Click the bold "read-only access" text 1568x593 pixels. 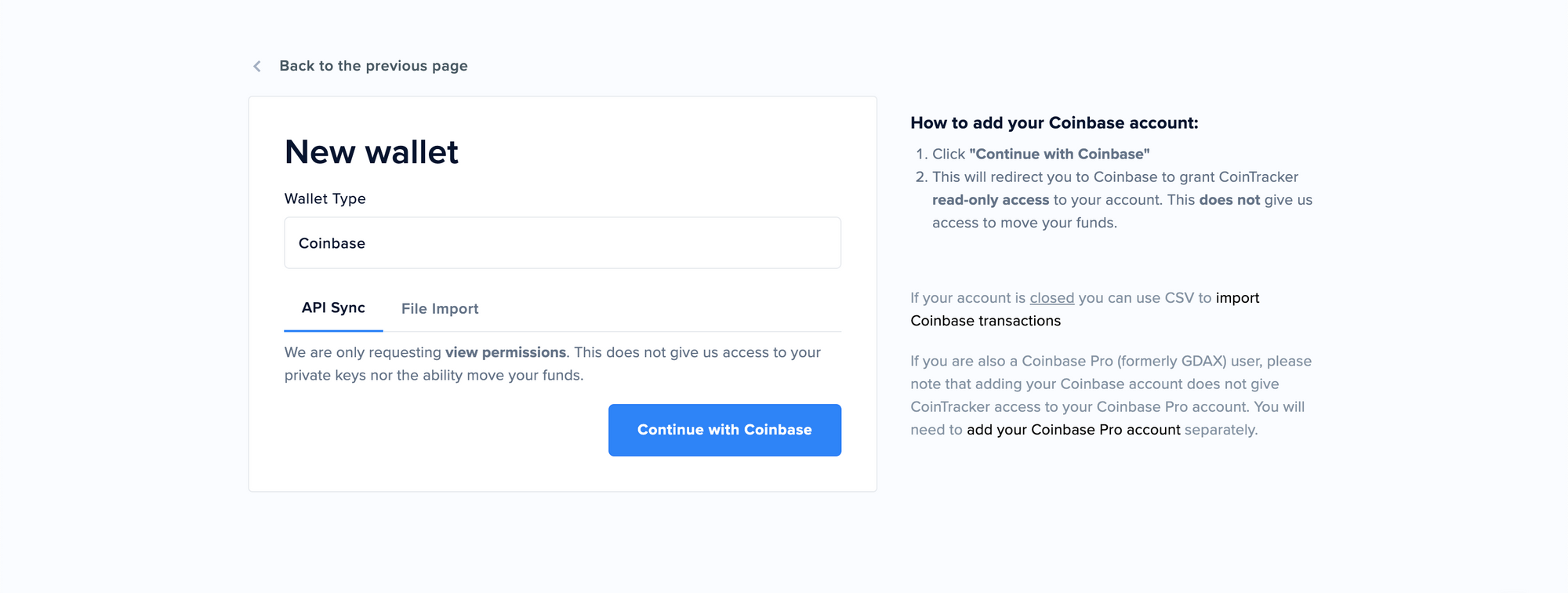(x=990, y=200)
